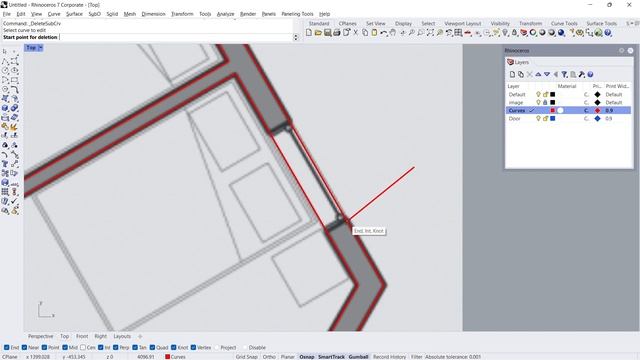
Task: Select the Pan hand icon
Action: coord(393,33)
